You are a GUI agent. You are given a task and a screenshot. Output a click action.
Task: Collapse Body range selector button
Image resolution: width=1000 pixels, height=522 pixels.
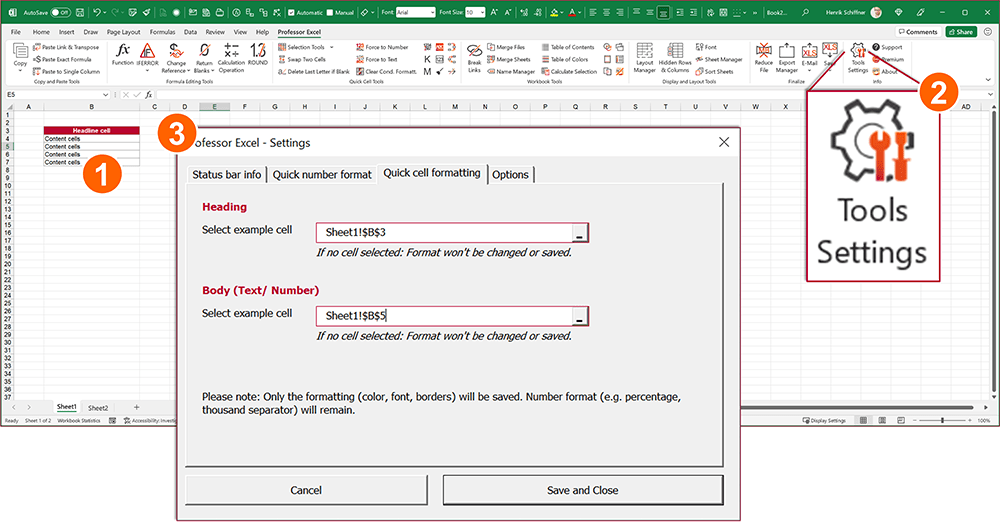point(579,316)
